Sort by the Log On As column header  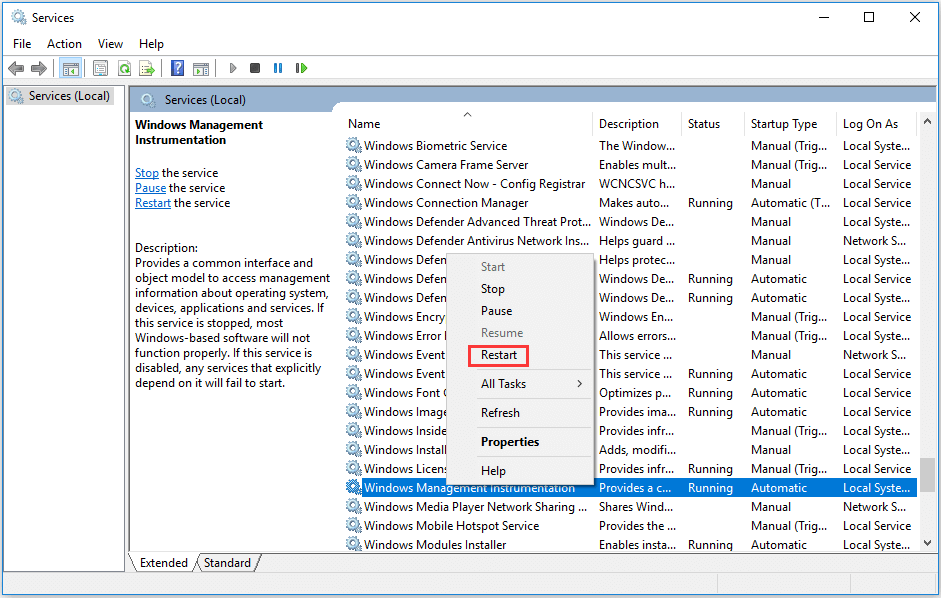(x=876, y=124)
